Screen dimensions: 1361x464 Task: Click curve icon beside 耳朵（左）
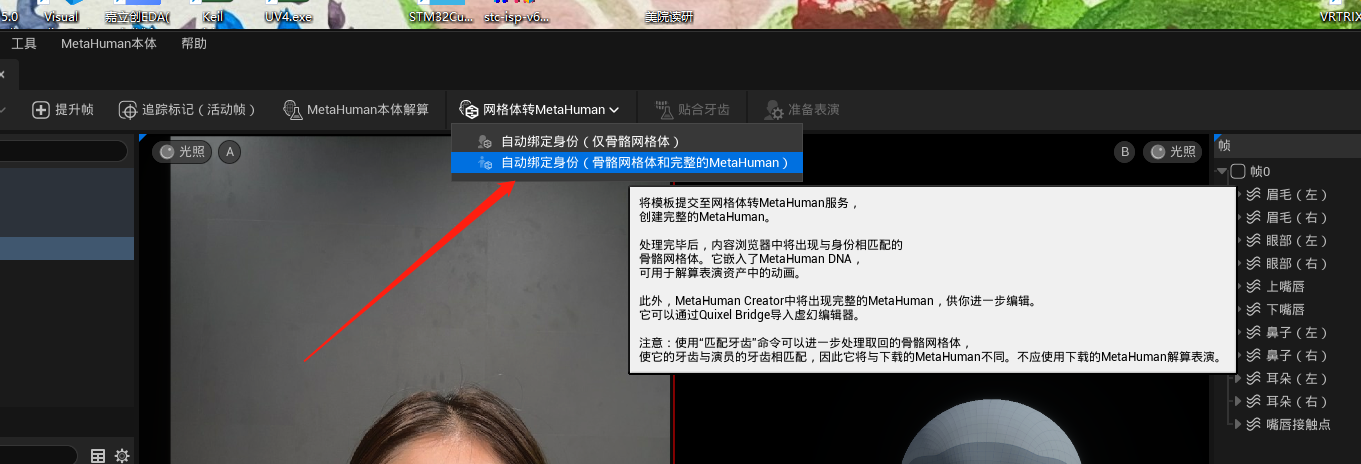coord(1254,378)
